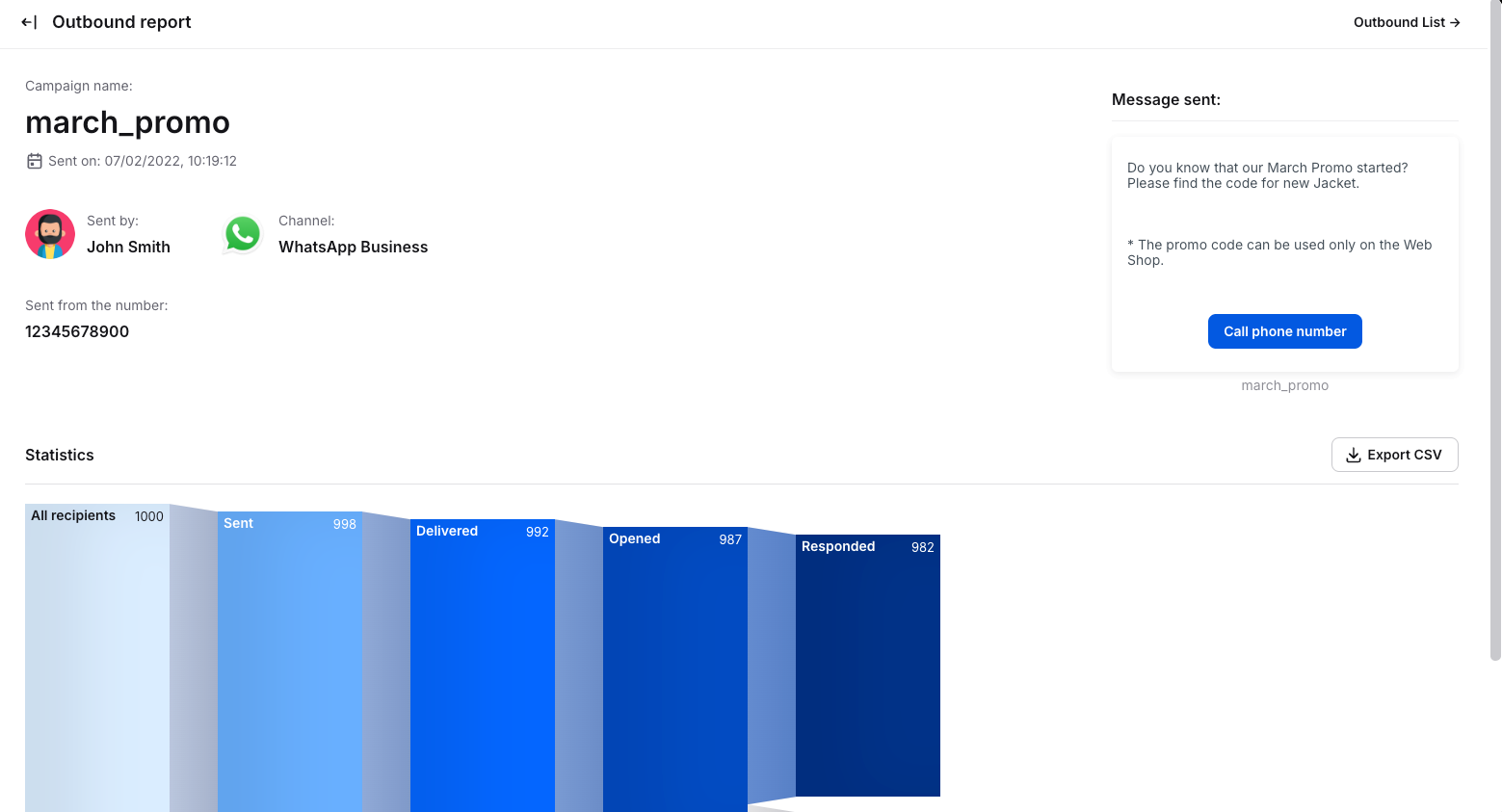Click John Smith's avatar picture
Image resolution: width=1502 pixels, height=812 pixels.
click(x=50, y=234)
